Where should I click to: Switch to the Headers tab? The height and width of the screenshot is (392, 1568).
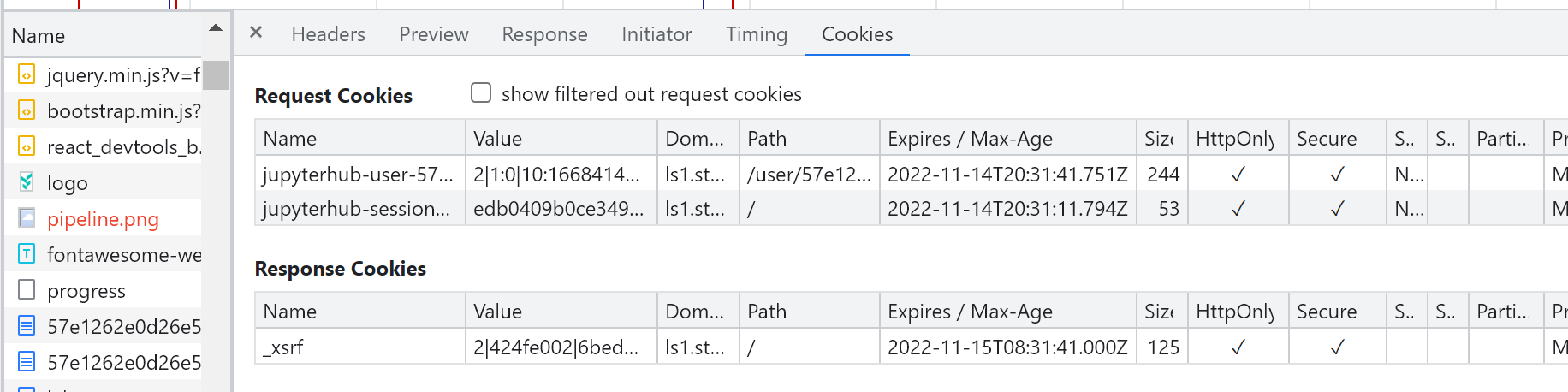pos(329,34)
